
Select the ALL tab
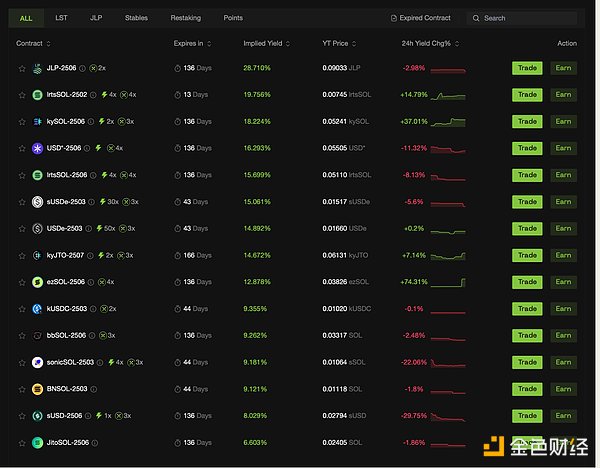pos(26,18)
